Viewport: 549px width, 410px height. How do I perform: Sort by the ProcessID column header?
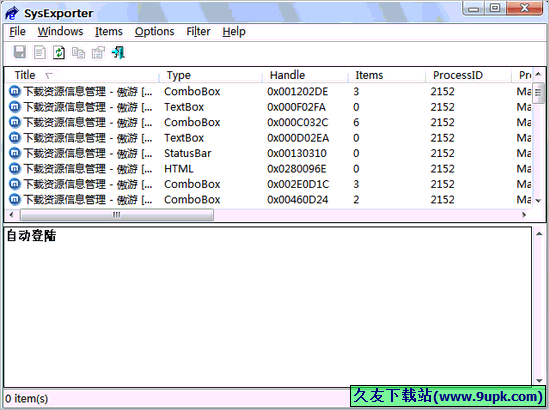(x=468, y=75)
